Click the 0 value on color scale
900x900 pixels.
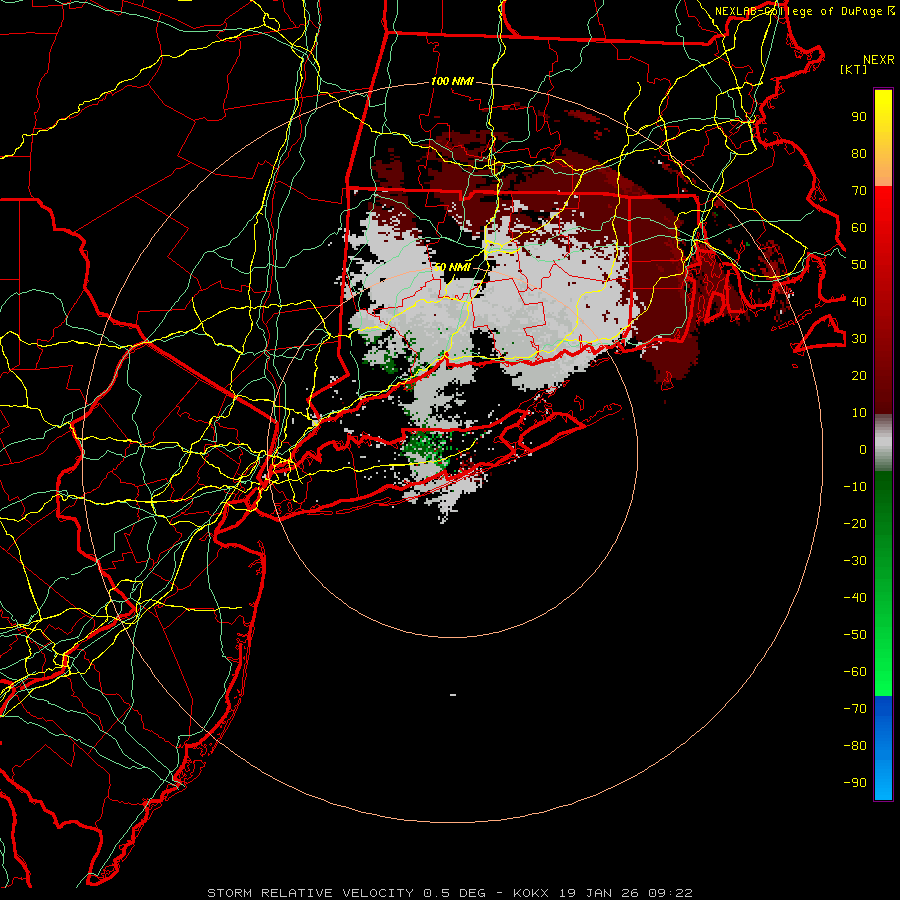tap(863, 449)
